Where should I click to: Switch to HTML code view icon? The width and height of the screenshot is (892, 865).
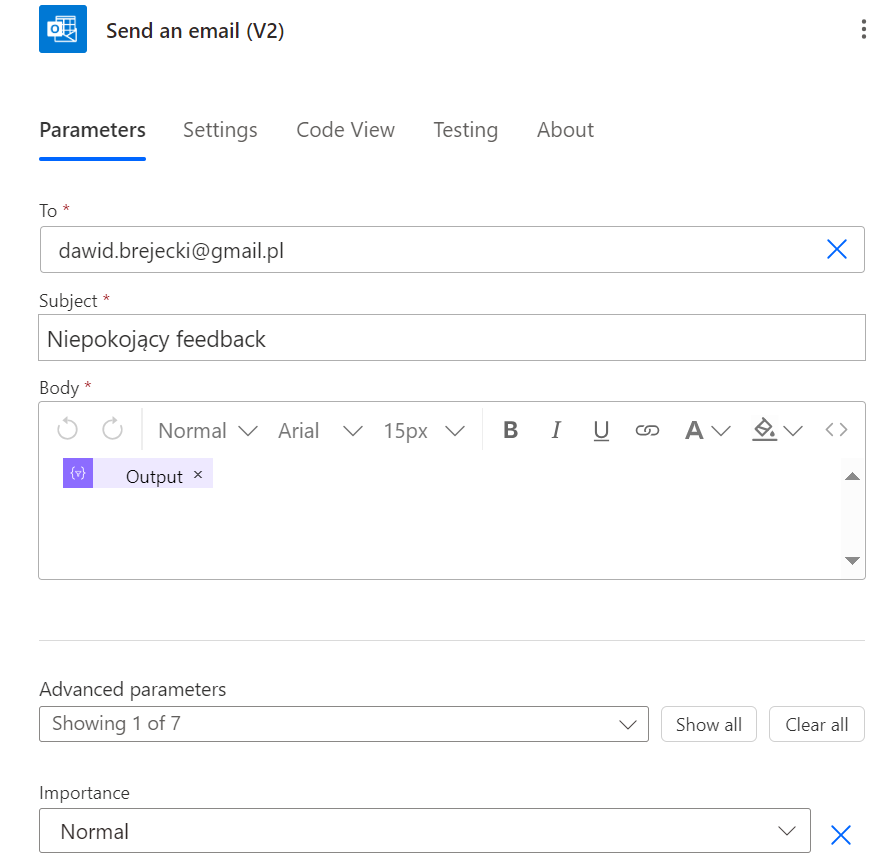(x=836, y=430)
